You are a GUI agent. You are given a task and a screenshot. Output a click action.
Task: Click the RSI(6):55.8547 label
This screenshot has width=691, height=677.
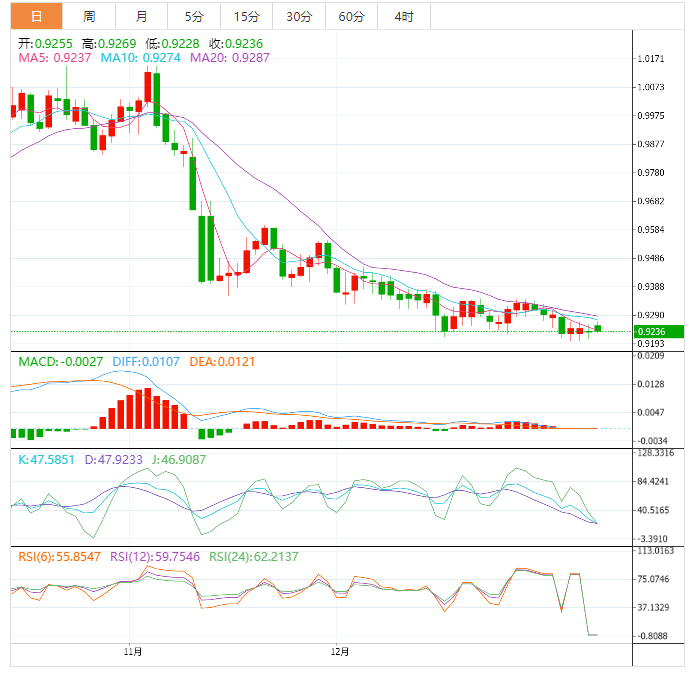point(59,557)
